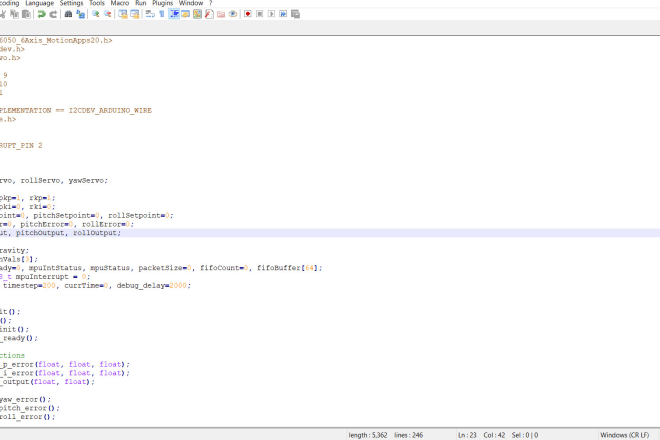Click the Save Recorded Macro icon

(297, 15)
